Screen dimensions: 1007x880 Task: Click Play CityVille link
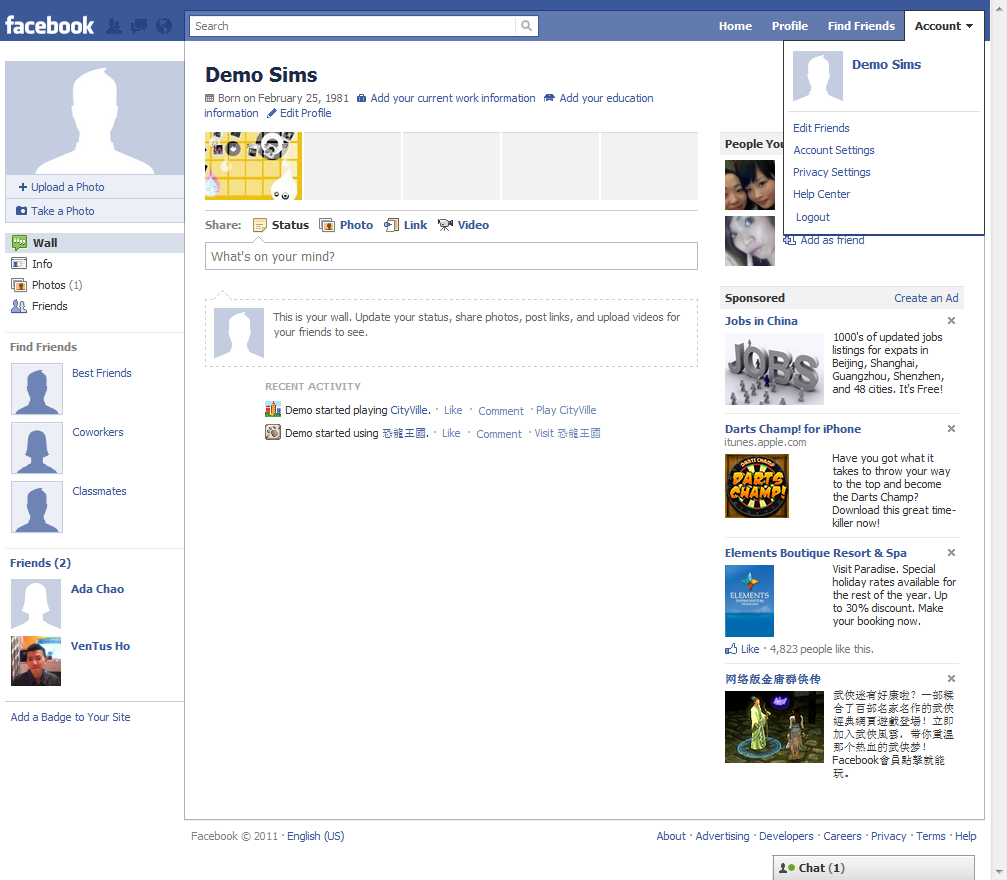point(566,410)
